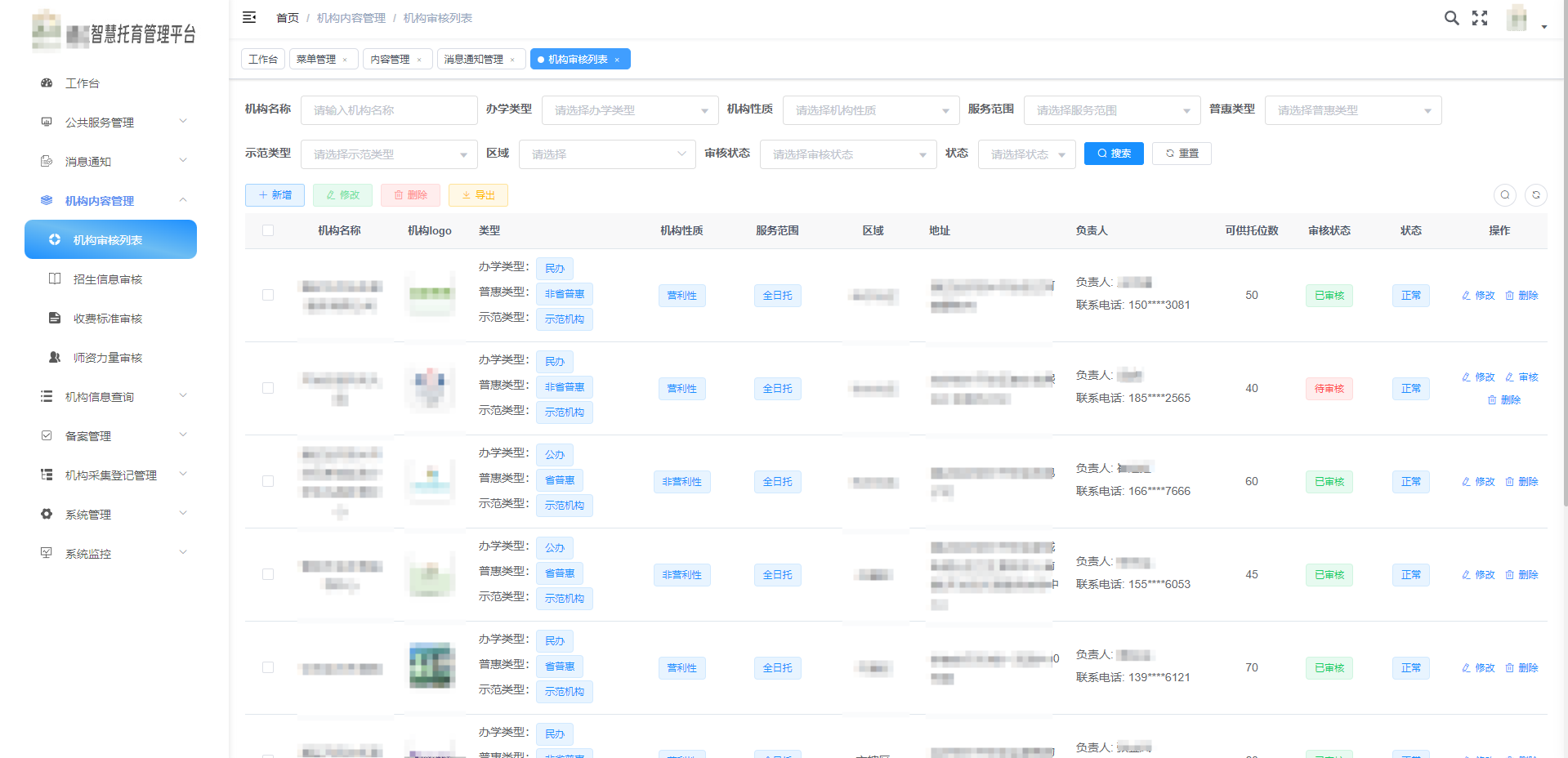Click the blue 搜索 button

point(1113,154)
